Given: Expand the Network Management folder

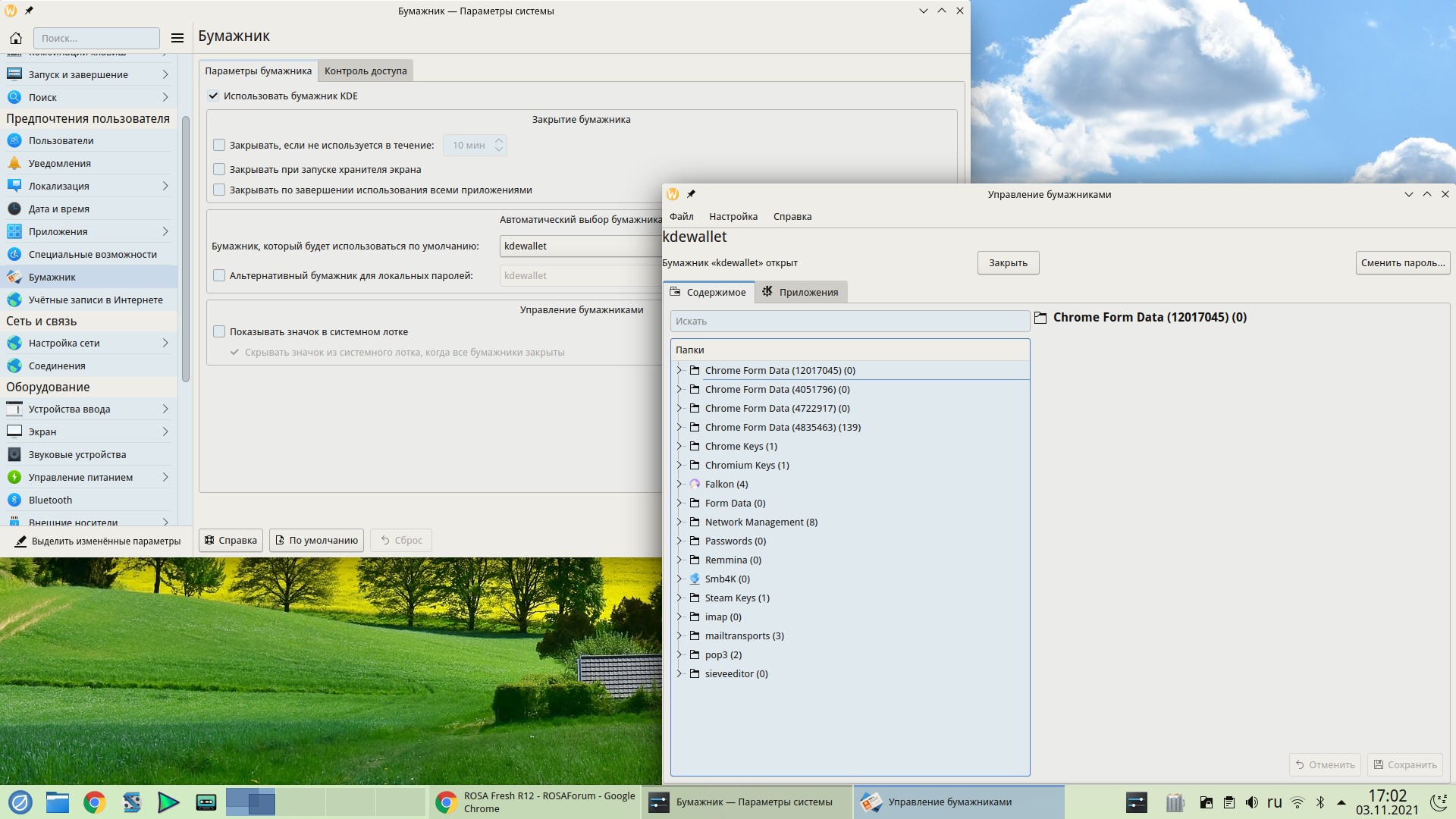Looking at the screenshot, I should point(679,522).
